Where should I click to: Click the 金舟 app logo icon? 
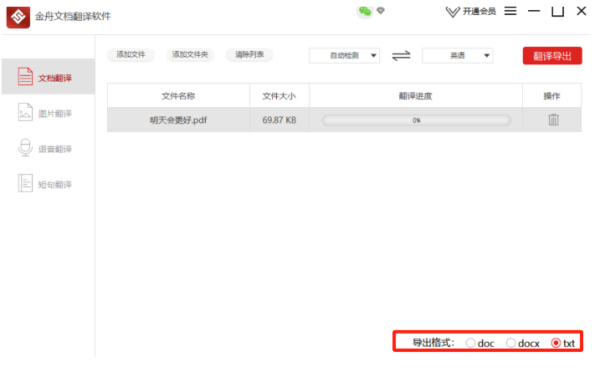[18, 17]
